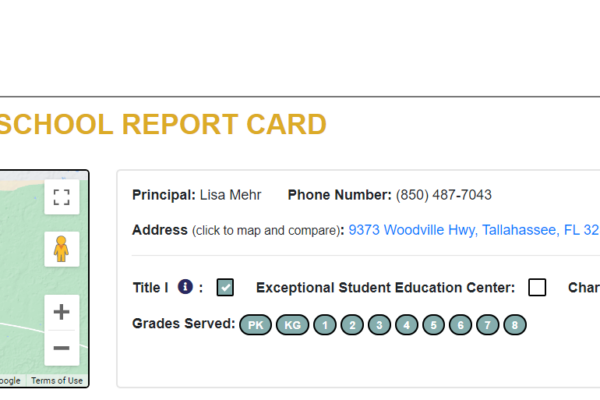Click the Street View pegman icon
Screen dimensions: 600x400
point(62,249)
